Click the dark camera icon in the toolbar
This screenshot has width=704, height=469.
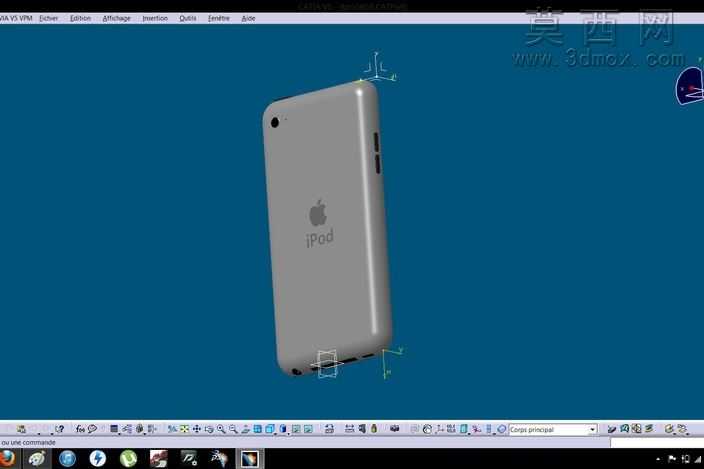pos(395,429)
